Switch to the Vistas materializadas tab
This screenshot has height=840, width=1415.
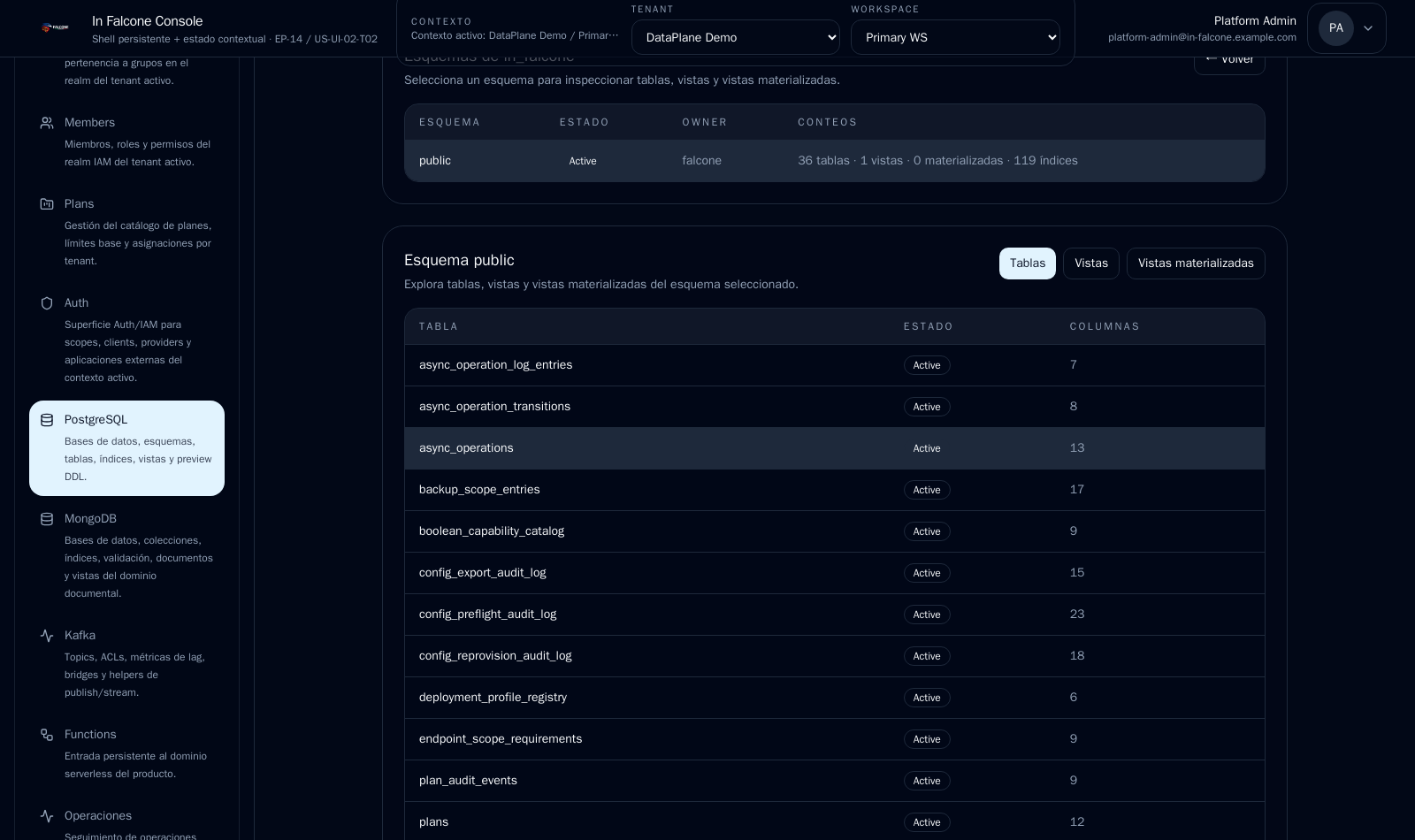[x=1196, y=263]
